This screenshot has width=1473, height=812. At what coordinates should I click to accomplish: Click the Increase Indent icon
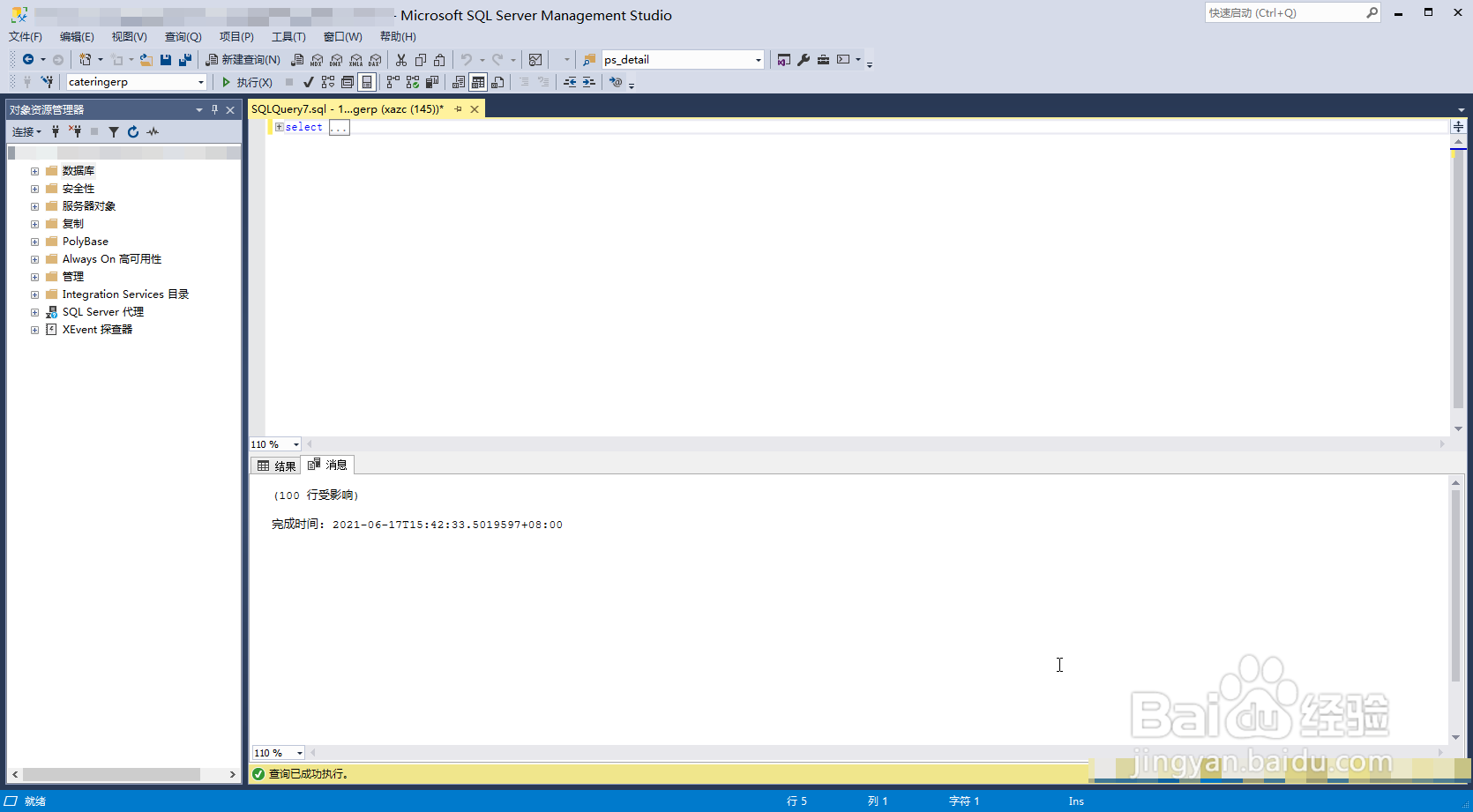(589, 82)
